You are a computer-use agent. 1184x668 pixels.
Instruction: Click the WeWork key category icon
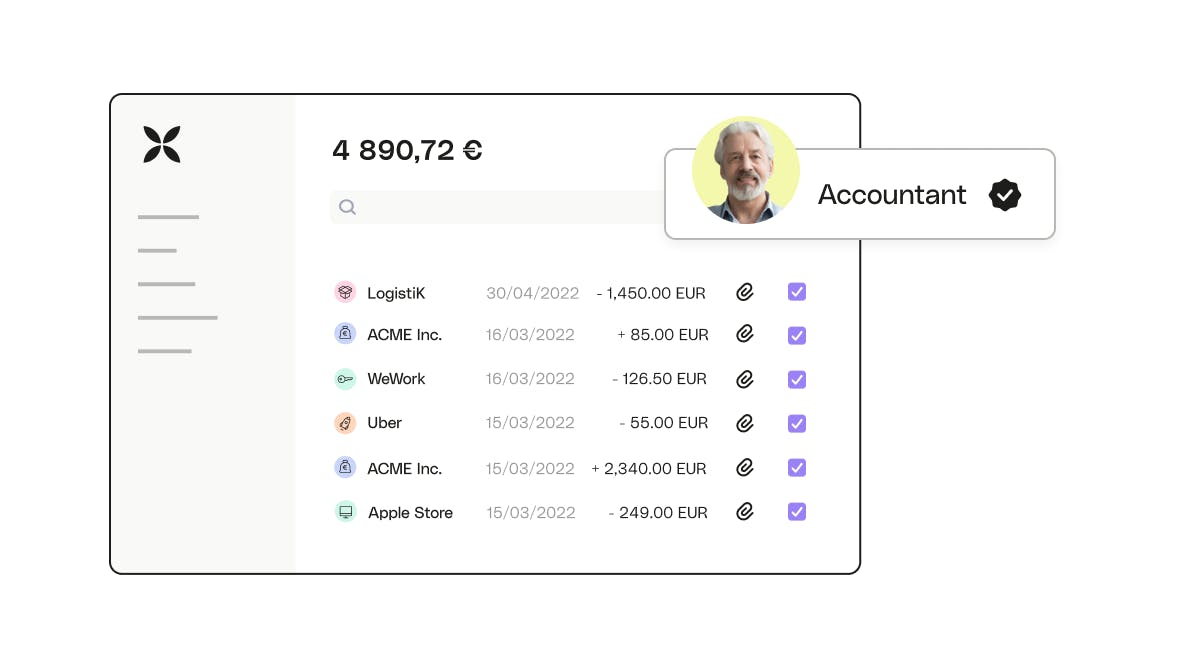tap(345, 379)
